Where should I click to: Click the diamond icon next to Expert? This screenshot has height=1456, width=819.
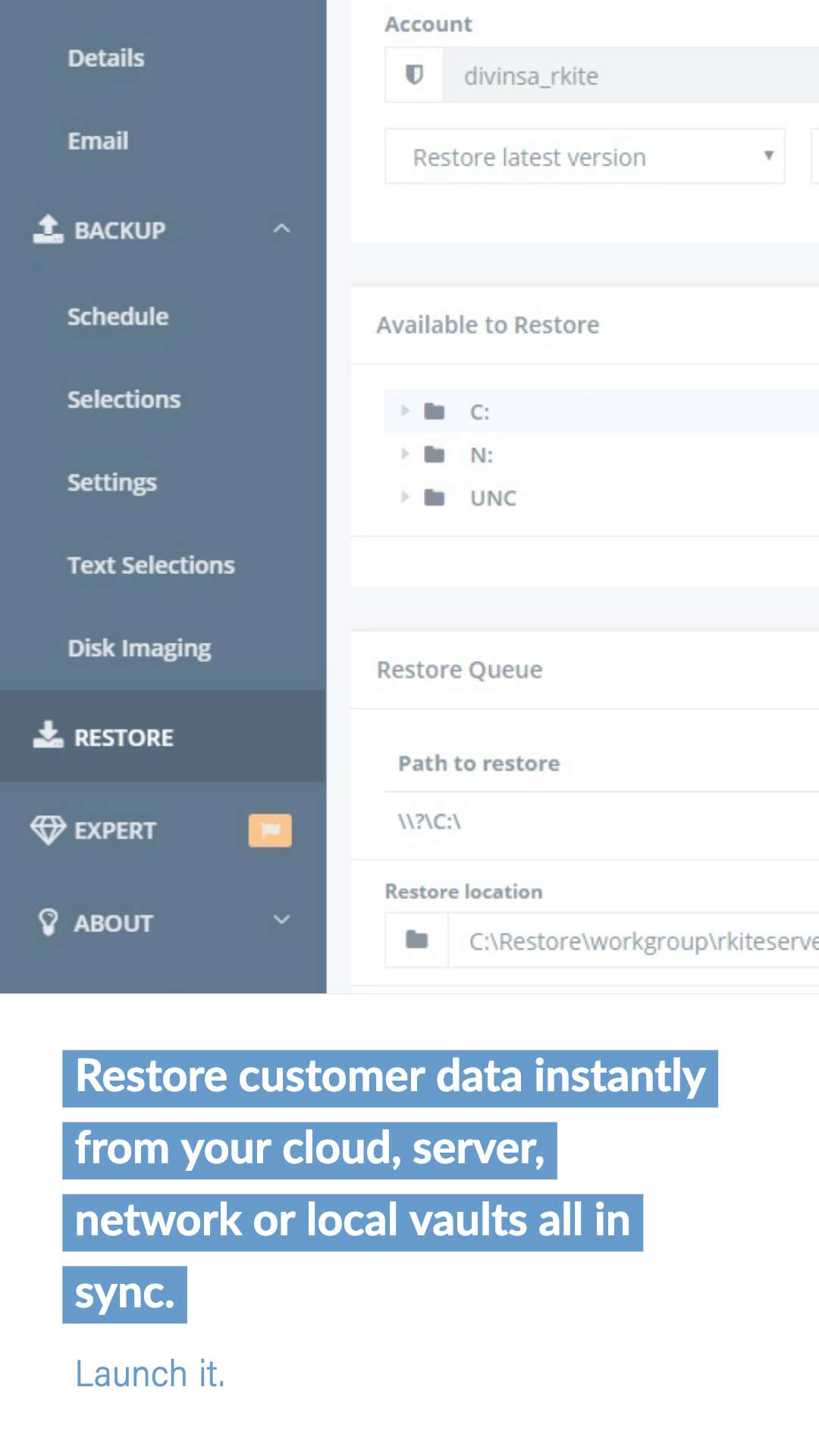(49, 830)
